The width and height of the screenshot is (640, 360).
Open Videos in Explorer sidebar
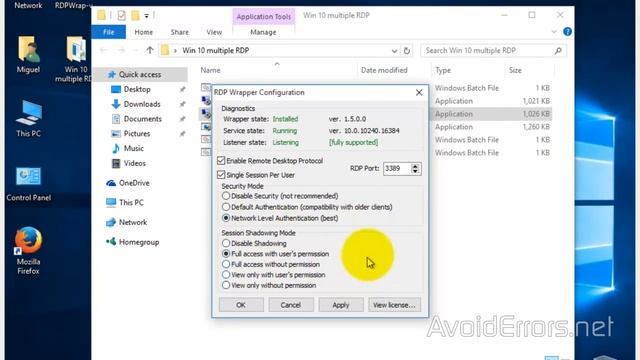click(x=134, y=163)
